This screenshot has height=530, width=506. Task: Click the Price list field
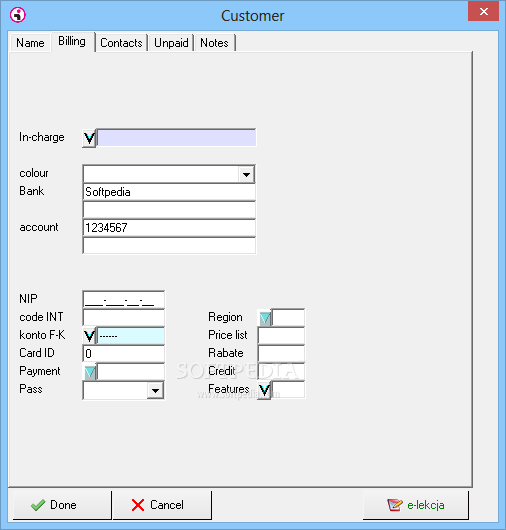pyautogui.click(x=281, y=336)
